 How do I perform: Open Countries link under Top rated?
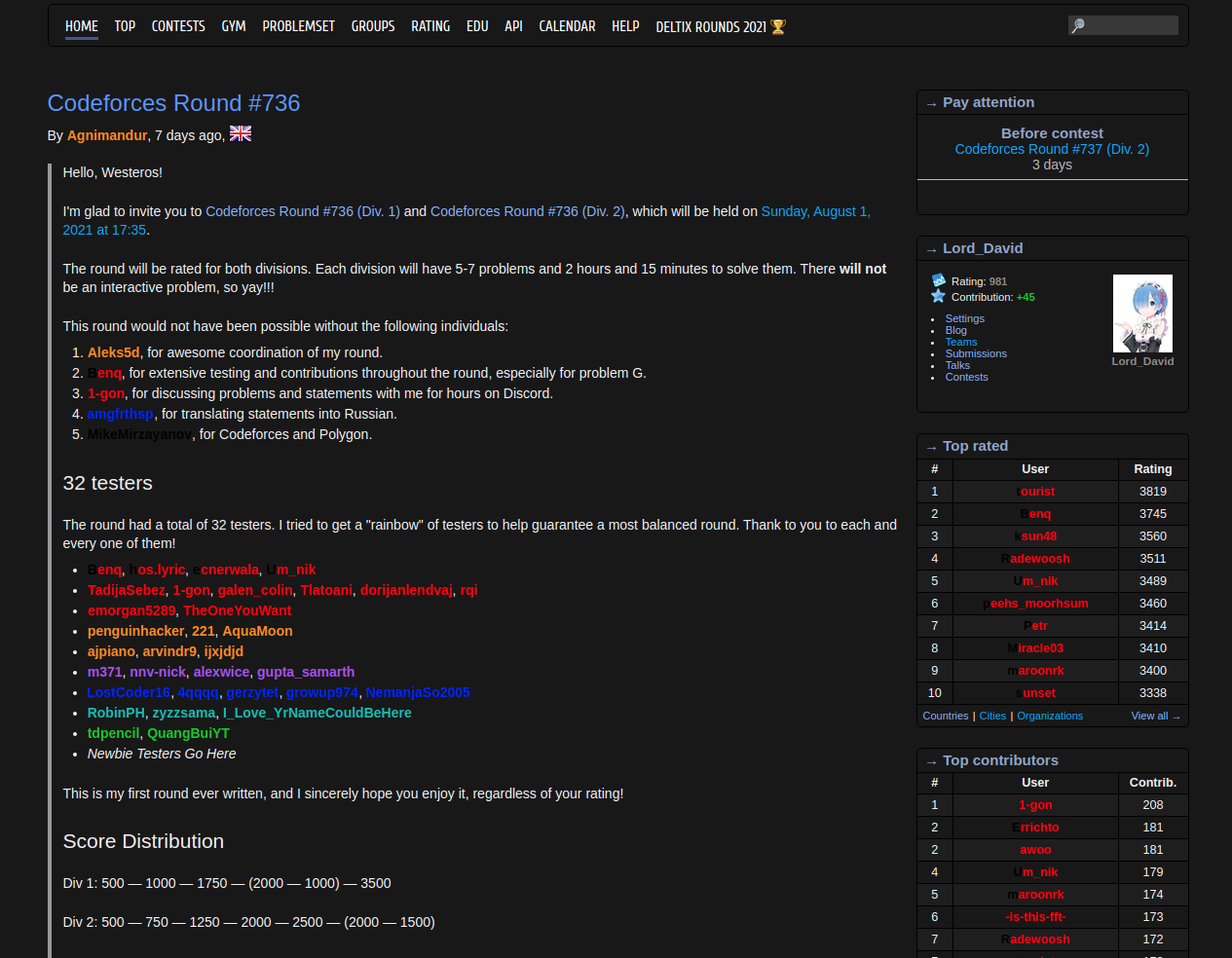click(x=945, y=716)
